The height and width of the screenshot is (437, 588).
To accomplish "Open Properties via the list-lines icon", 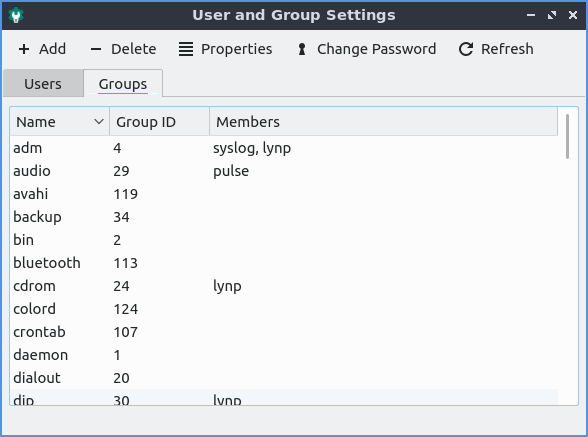I will pos(186,49).
